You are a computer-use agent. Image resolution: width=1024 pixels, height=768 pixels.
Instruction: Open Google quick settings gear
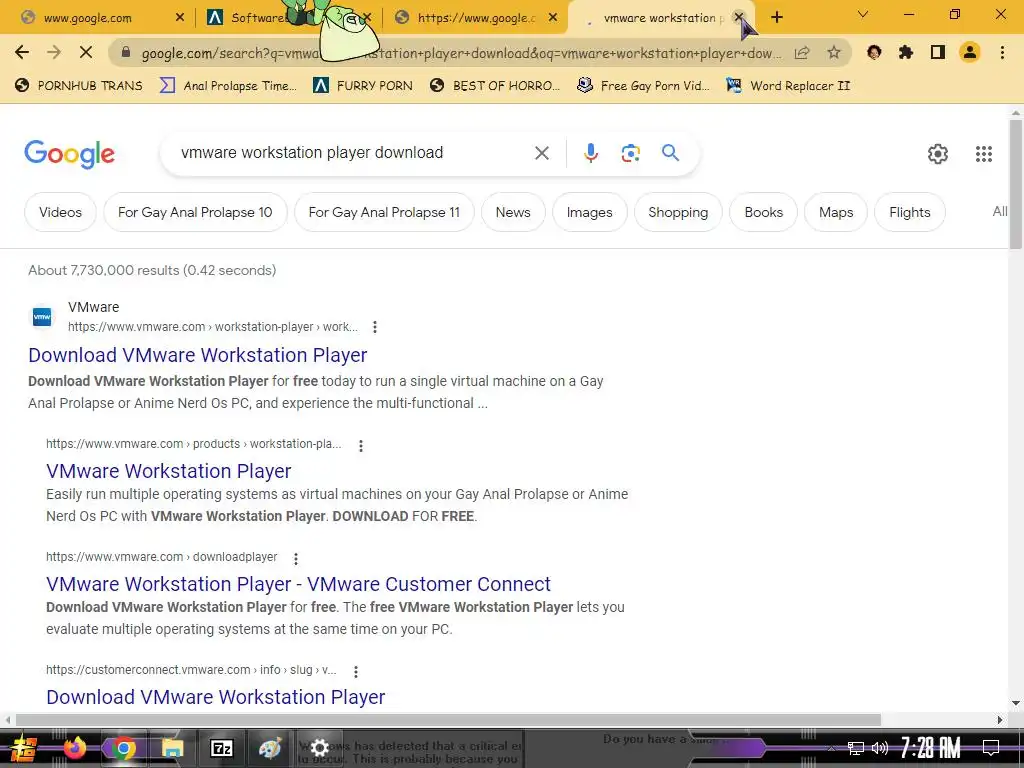tap(938, 154)
